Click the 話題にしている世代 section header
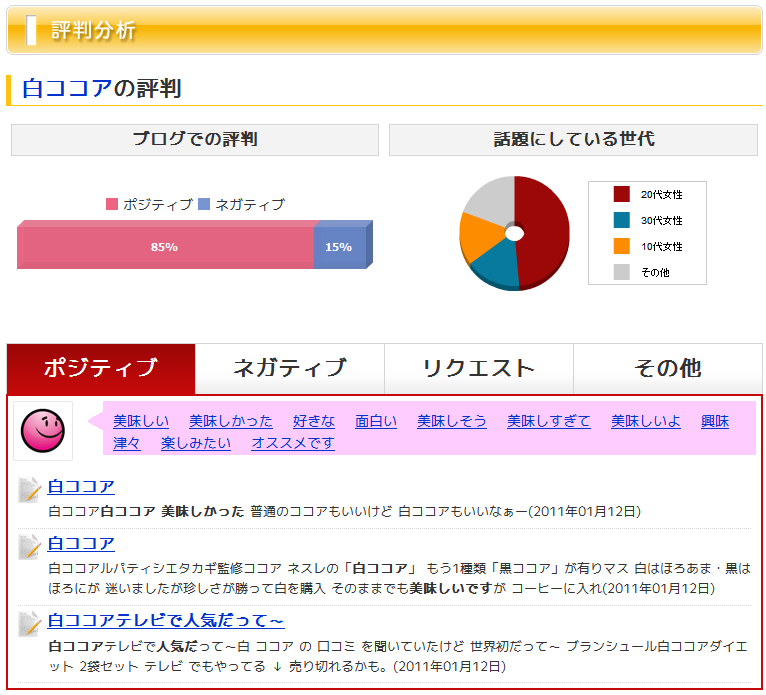 tap(574, 140)
